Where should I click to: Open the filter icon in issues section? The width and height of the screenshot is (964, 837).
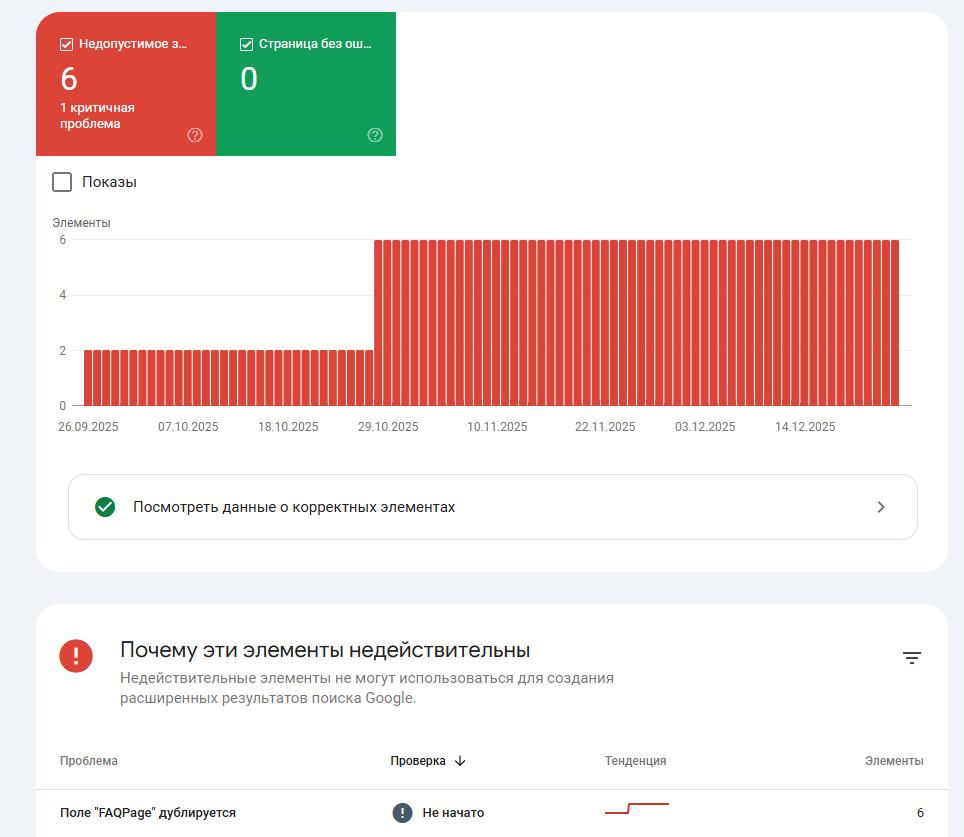912,658
